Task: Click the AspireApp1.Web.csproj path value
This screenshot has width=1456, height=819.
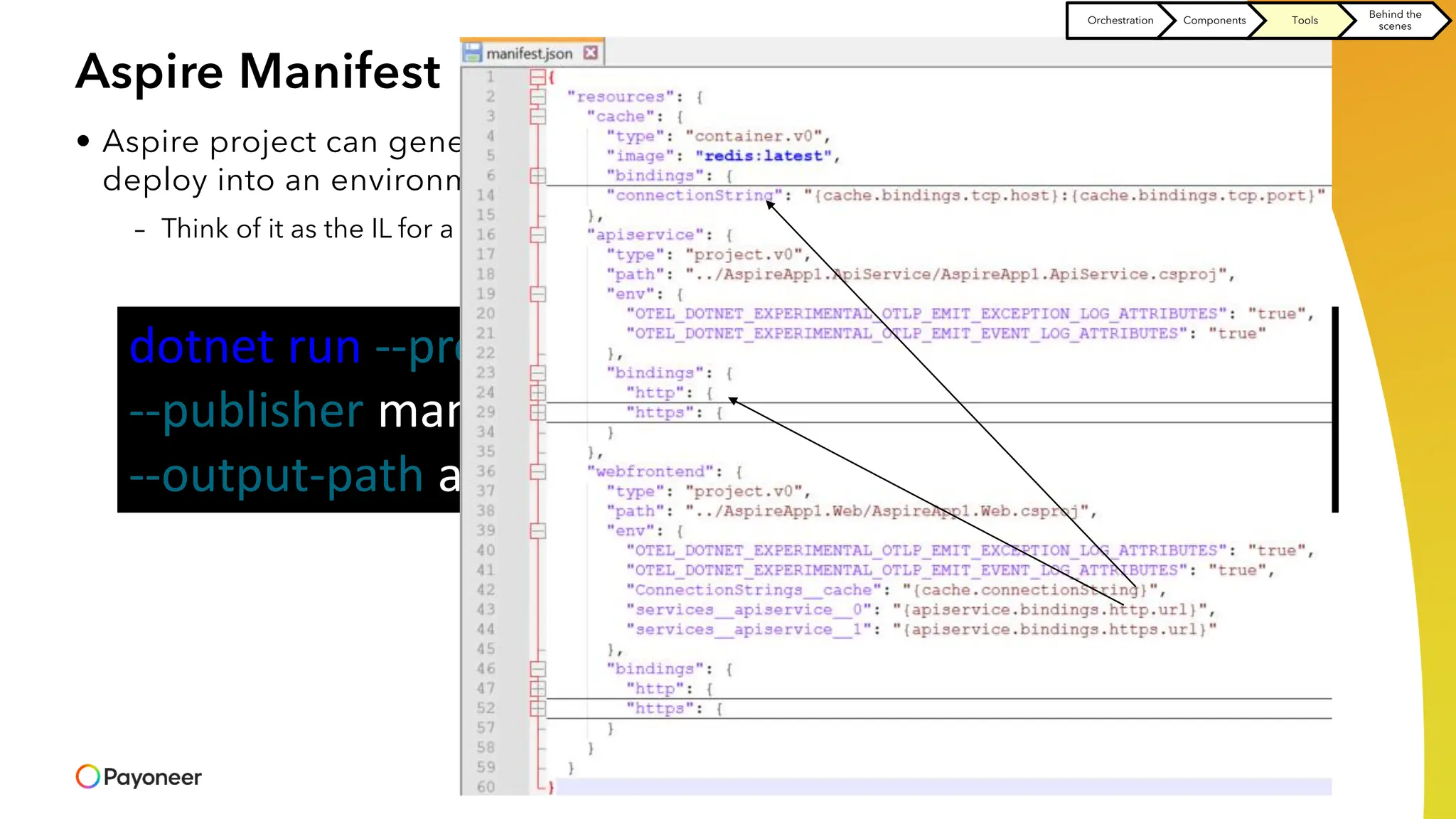Action: 887,511
